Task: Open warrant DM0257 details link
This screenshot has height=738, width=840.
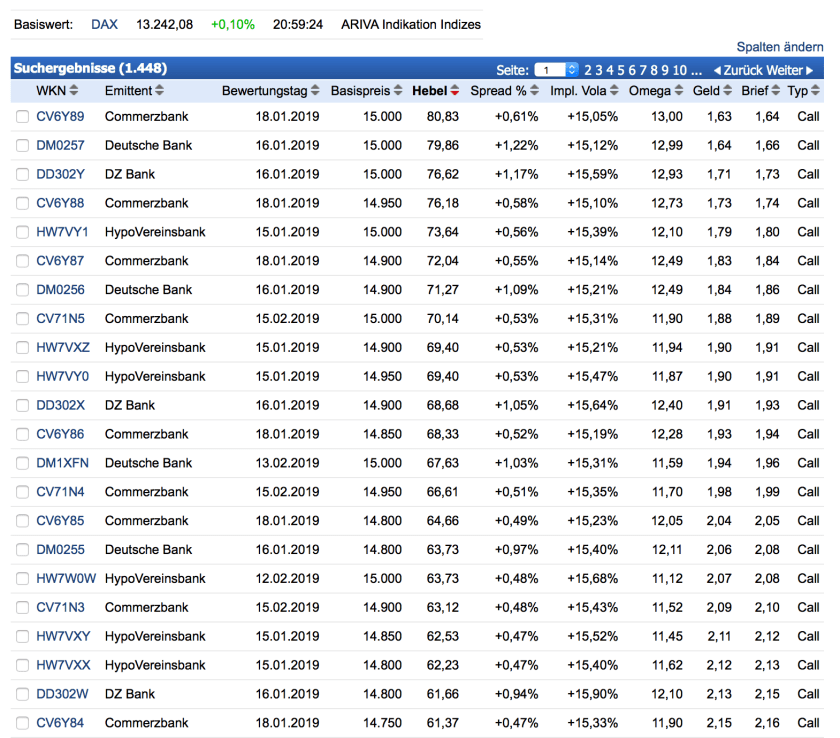Action: point(60,146)
